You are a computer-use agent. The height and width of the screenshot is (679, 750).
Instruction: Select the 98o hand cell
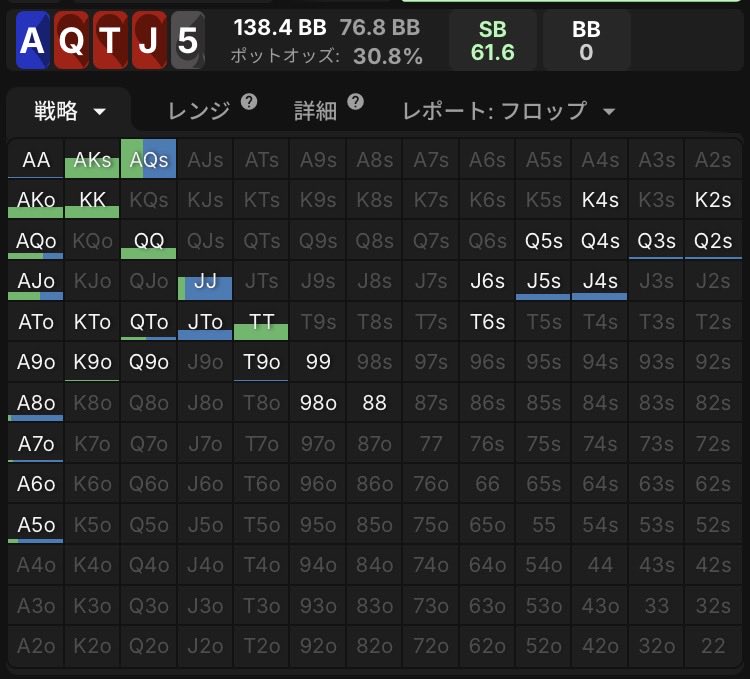tap(318, 402)
